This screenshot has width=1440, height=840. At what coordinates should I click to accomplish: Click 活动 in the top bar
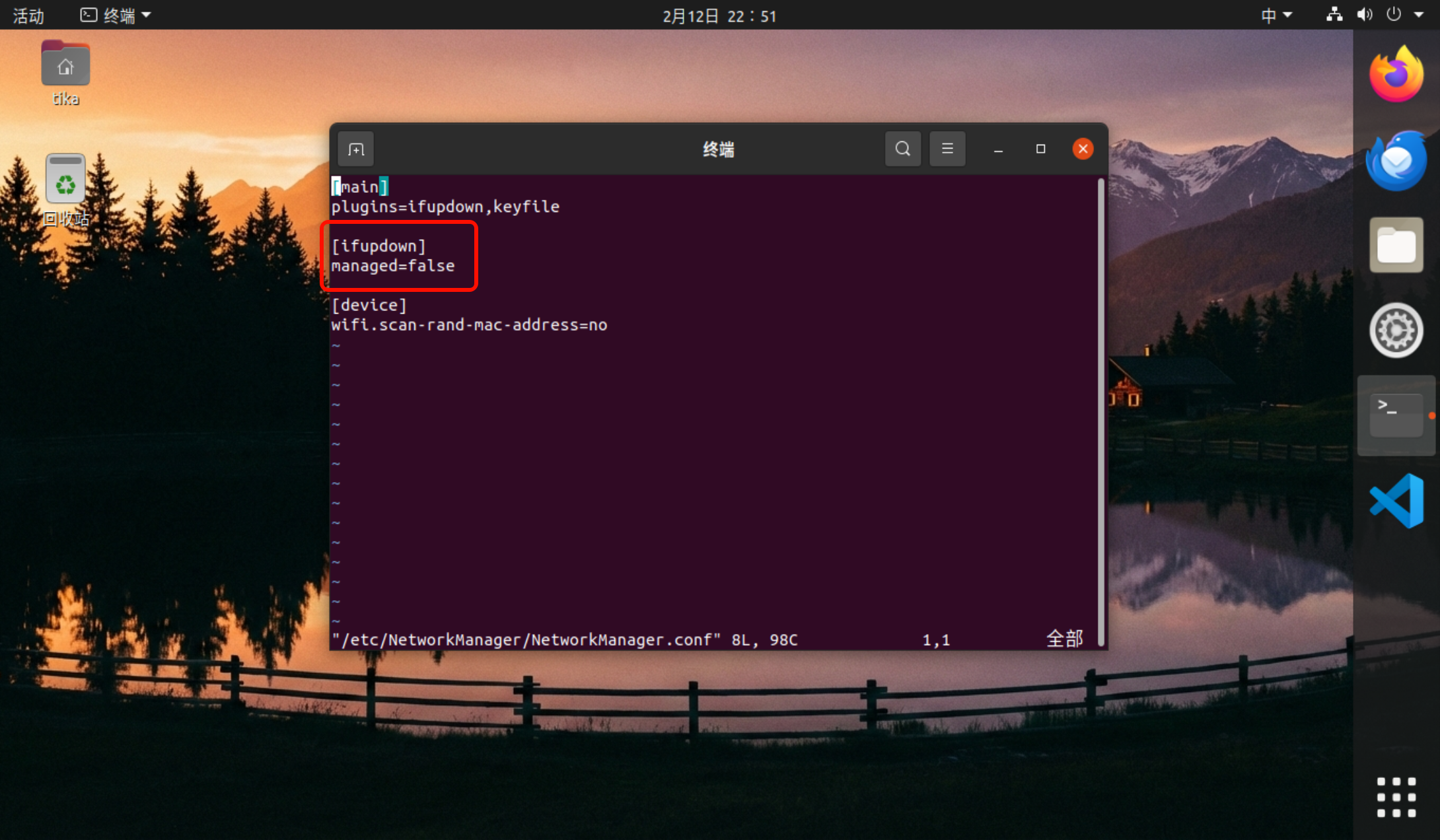tap(28, 15)
